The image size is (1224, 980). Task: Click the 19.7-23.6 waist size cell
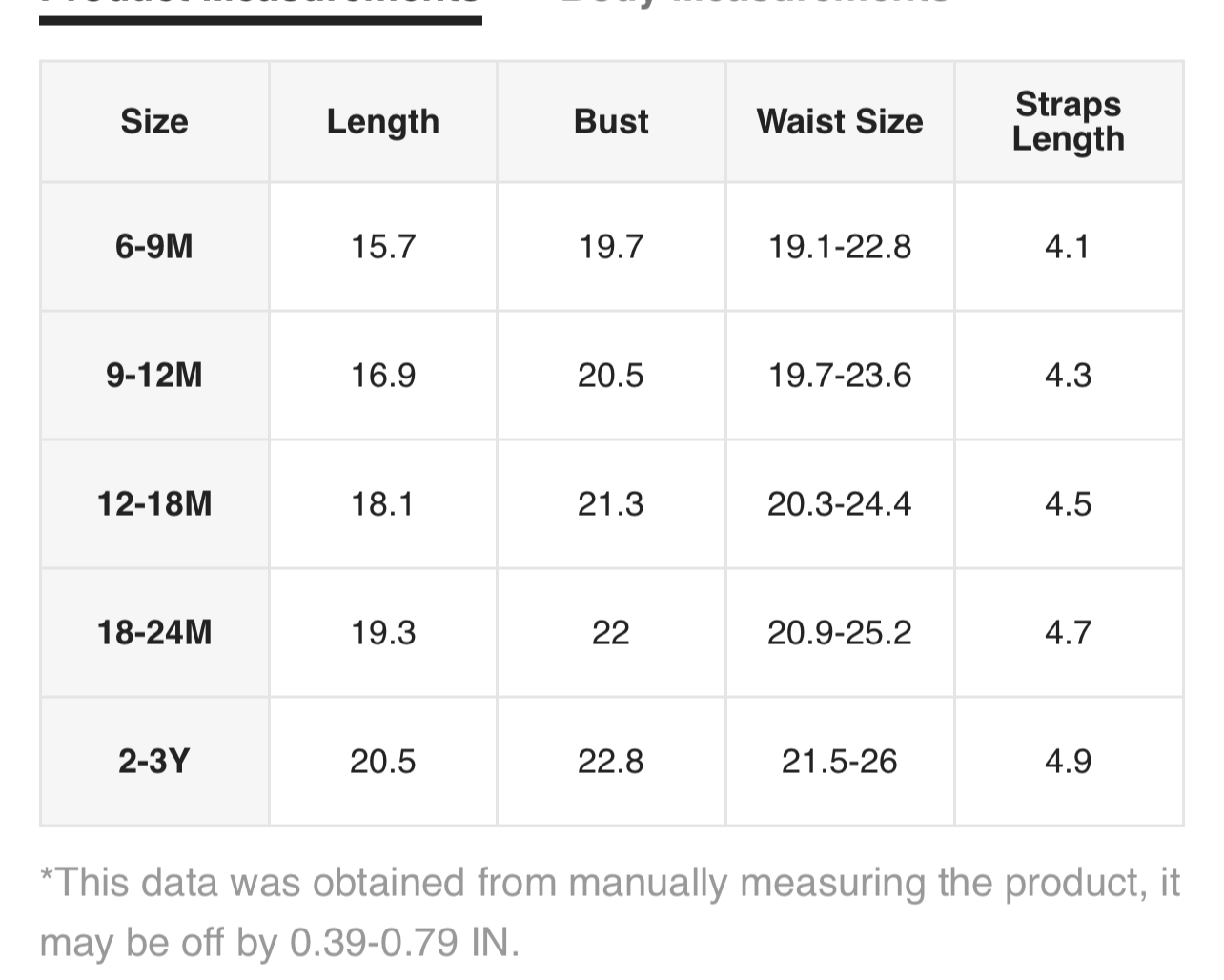point(840,376)
